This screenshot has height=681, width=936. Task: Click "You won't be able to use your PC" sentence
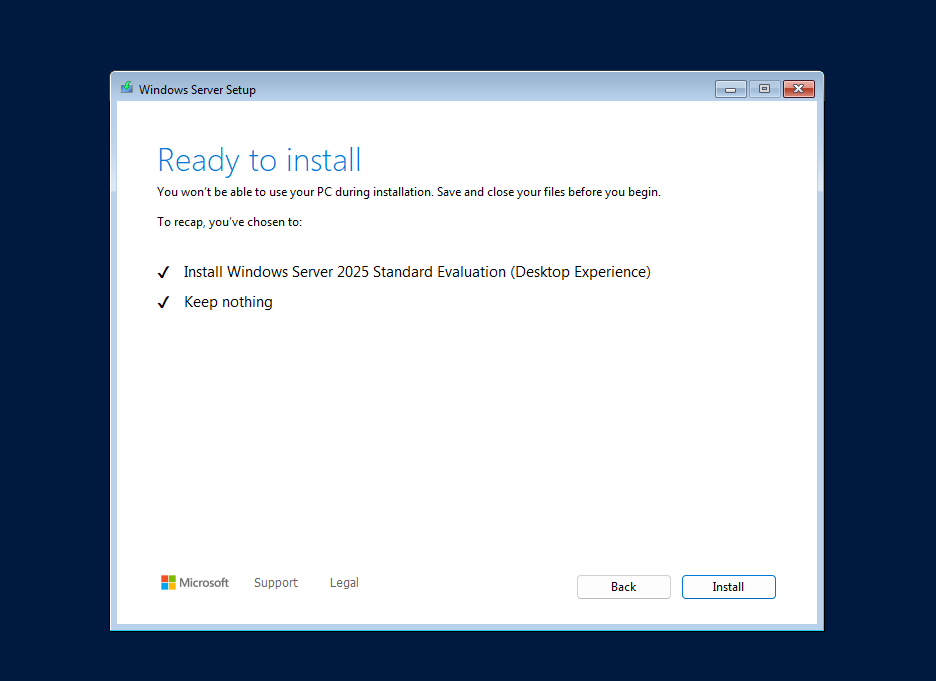pyautogui.click(x=409, y=192)
